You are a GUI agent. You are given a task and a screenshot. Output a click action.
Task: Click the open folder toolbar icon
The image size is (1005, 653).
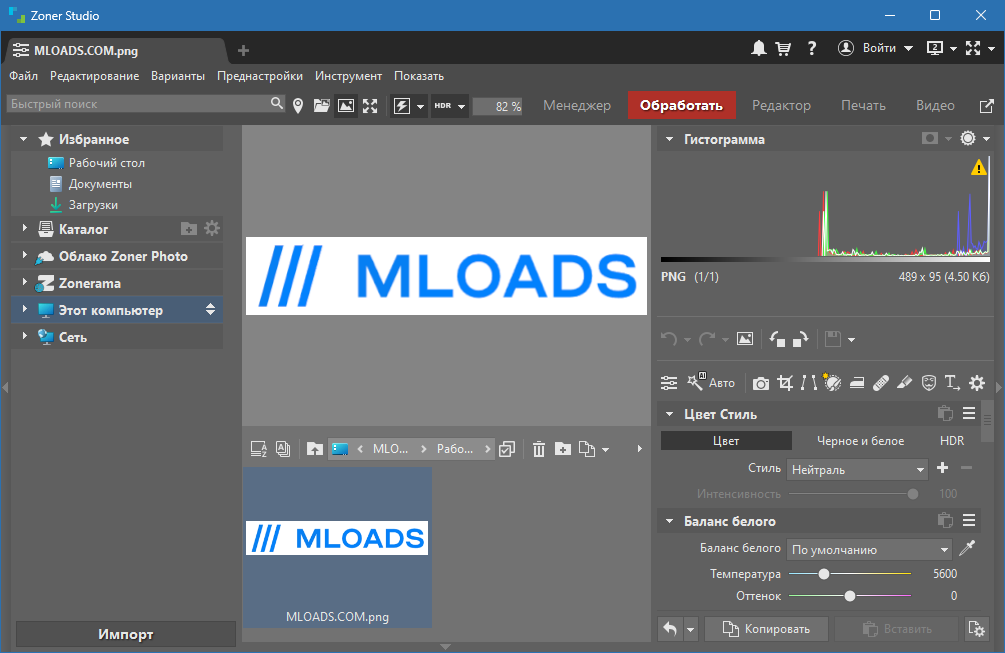pos(322,106)
